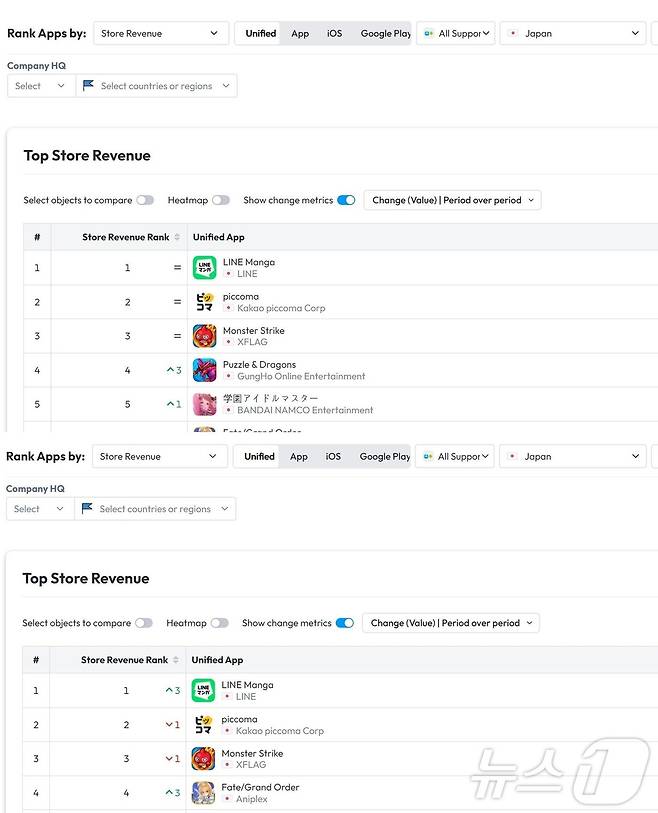Click the Puzzle & Dragons app icon
The image size is (658, 813).
204,370
